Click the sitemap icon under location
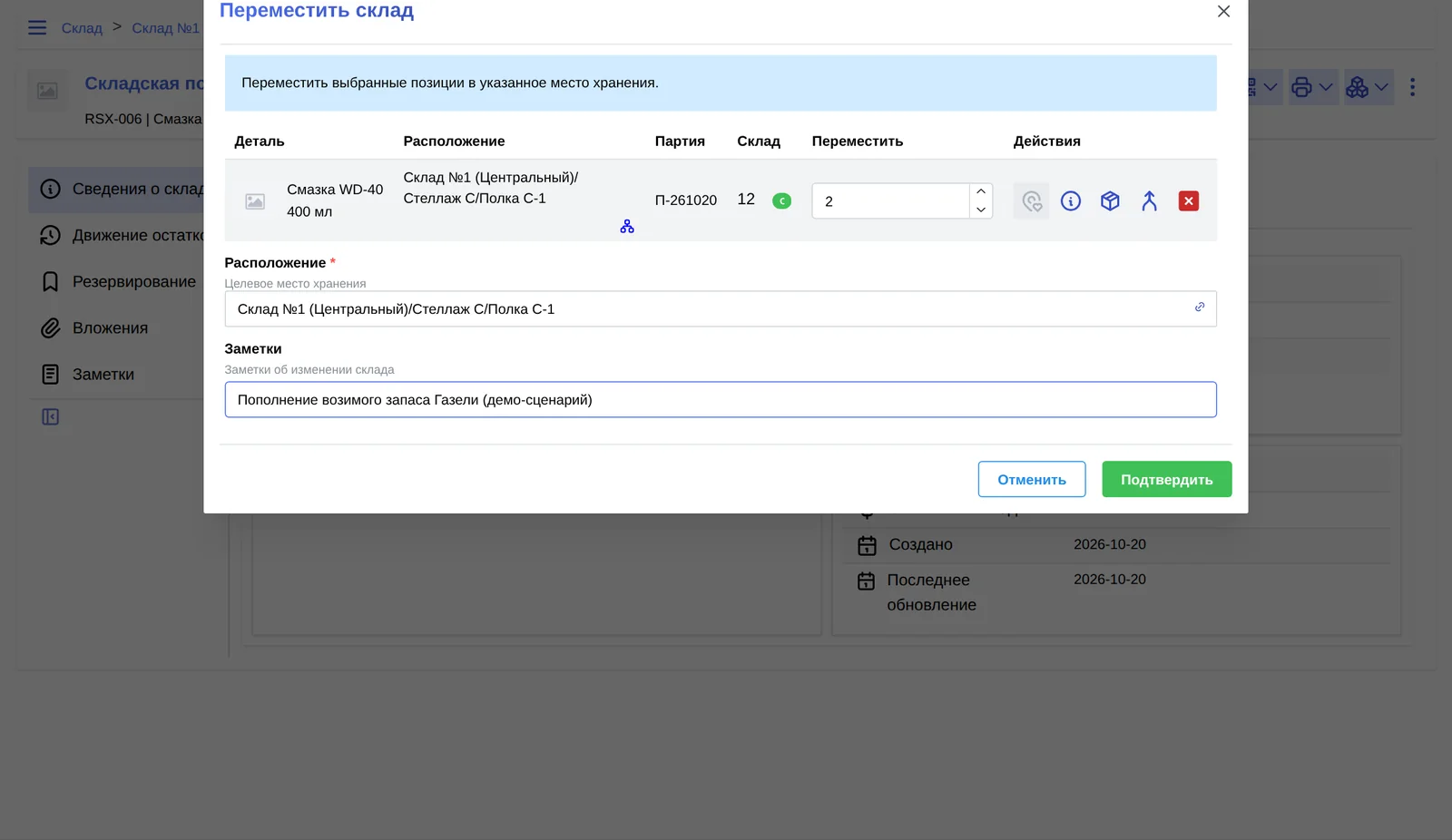The height and width of the screenshot is (840, 1452). pos(627,227)
